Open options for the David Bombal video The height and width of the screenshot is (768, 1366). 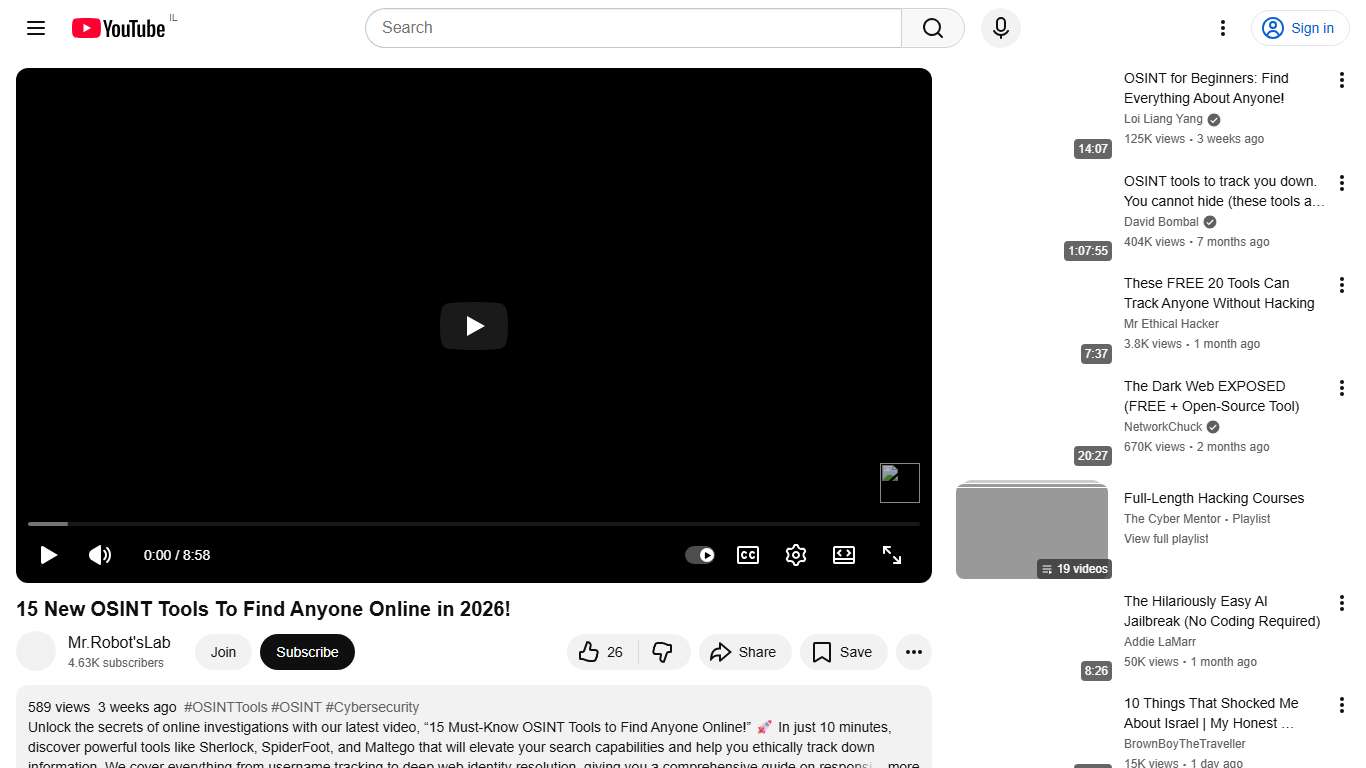coord(1342,182)
